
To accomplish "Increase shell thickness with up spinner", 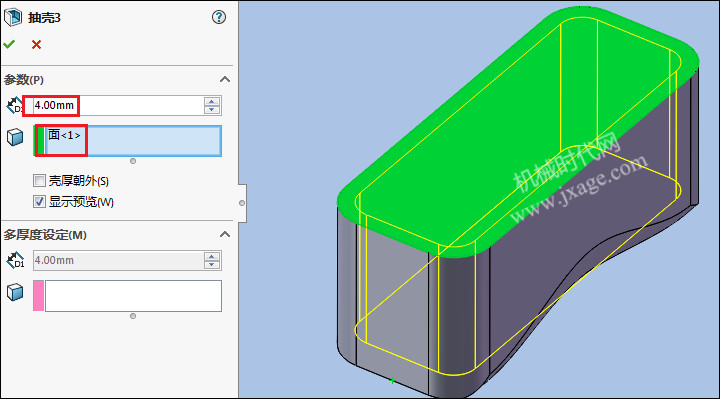I will [212, 101].
